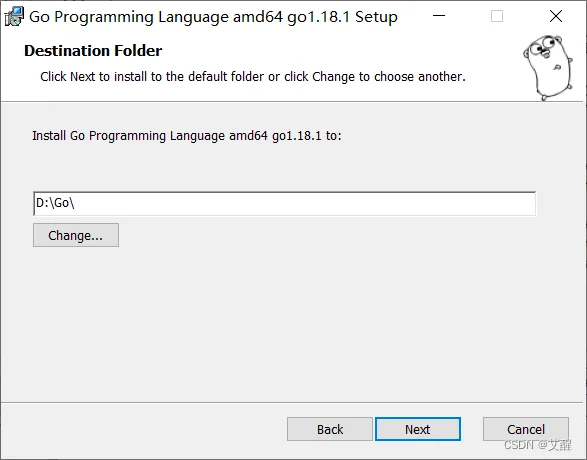
Task: Close the Go Setup installer window
Action: 556,16
